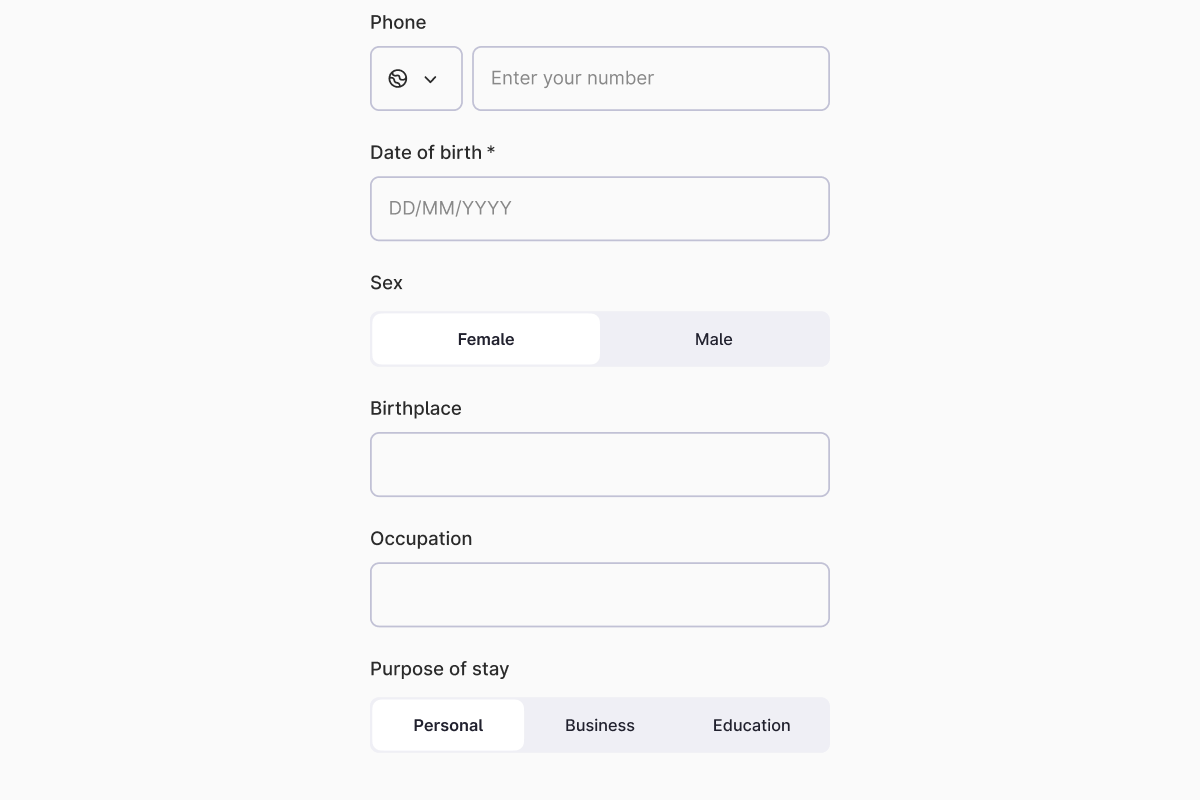
Task: Click the Phone field label
Action: 398,22
